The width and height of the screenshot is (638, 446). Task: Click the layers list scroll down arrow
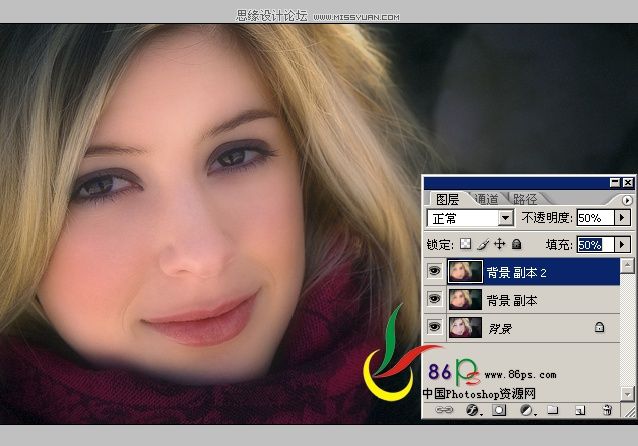pos(627,394)
